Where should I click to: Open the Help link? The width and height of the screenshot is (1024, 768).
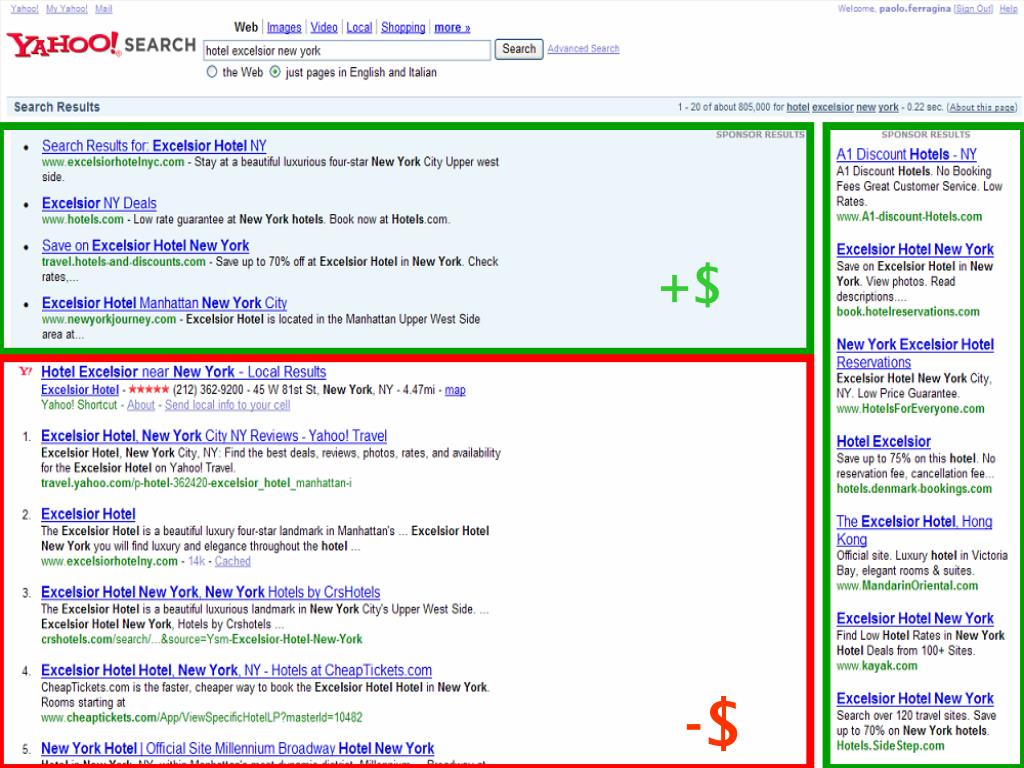1008,9
